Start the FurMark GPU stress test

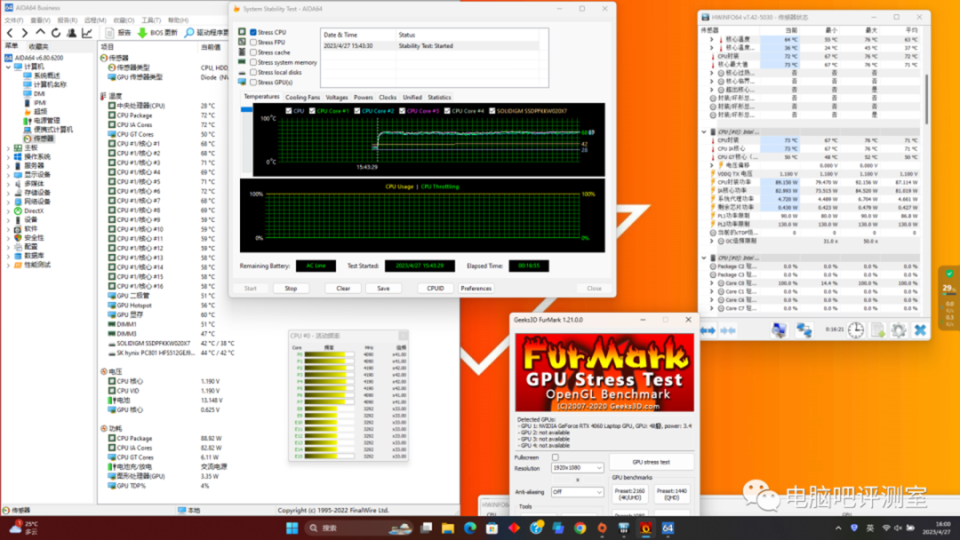651,462
